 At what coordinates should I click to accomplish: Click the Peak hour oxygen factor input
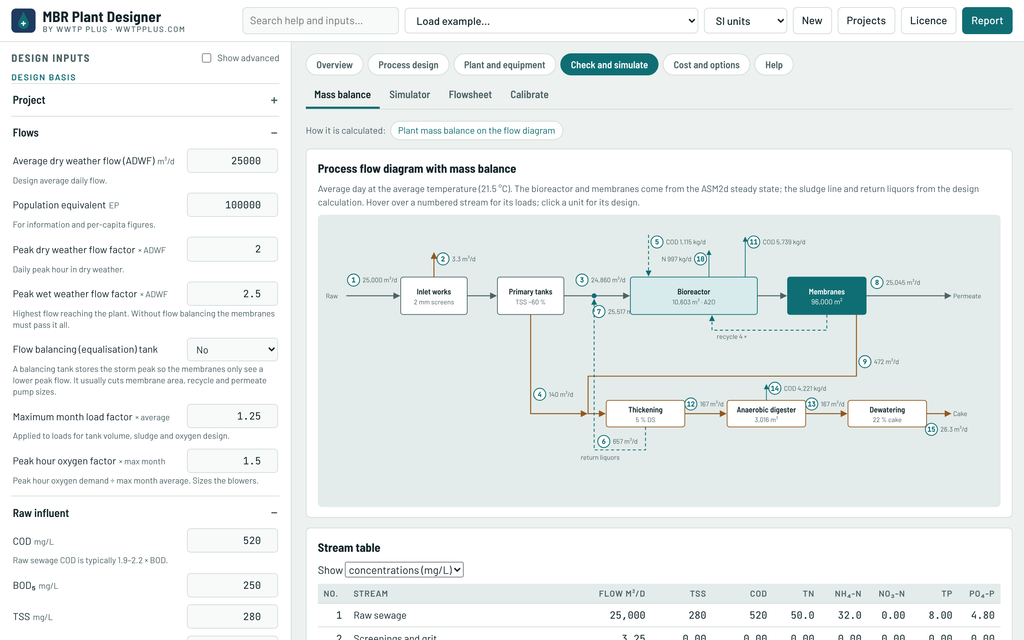(232, 461)
